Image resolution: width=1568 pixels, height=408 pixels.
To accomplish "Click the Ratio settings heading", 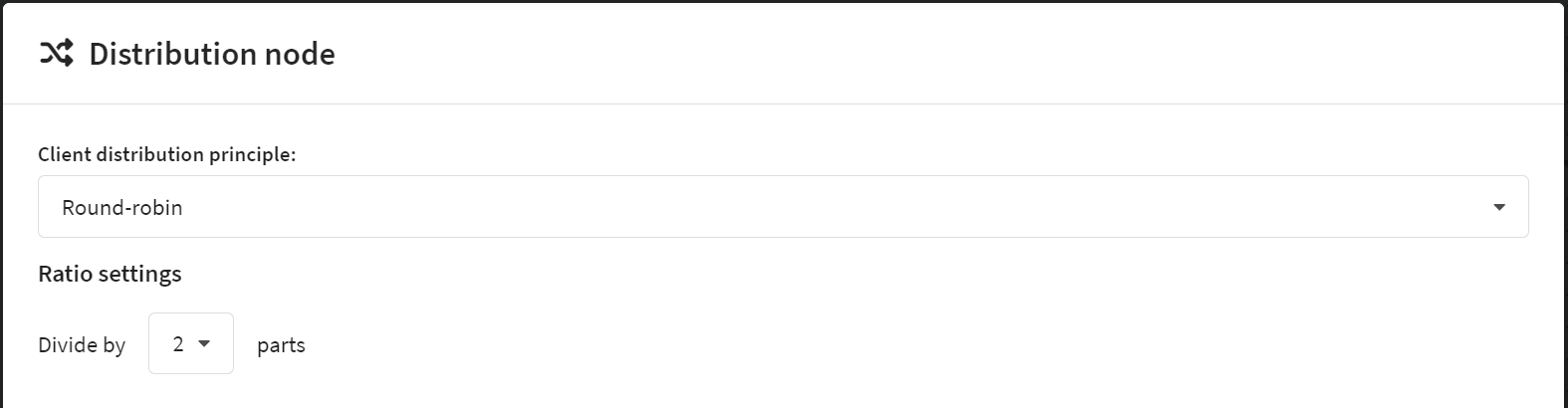I will coord(110,274).
